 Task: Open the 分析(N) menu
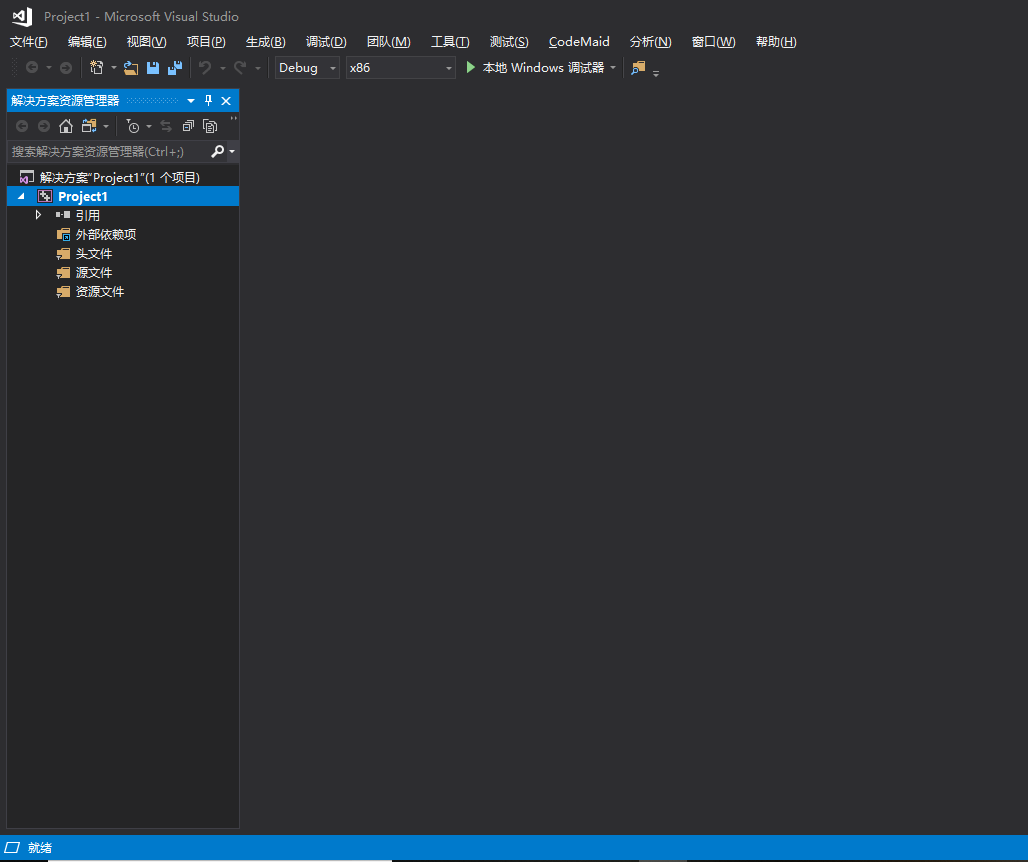click(650, 42)
